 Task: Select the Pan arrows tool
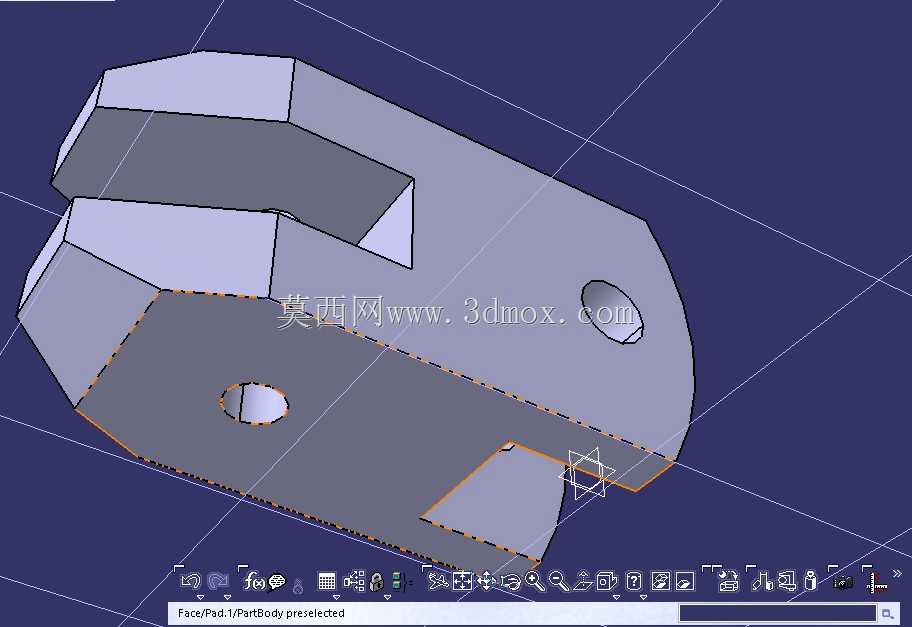point(486,581)
